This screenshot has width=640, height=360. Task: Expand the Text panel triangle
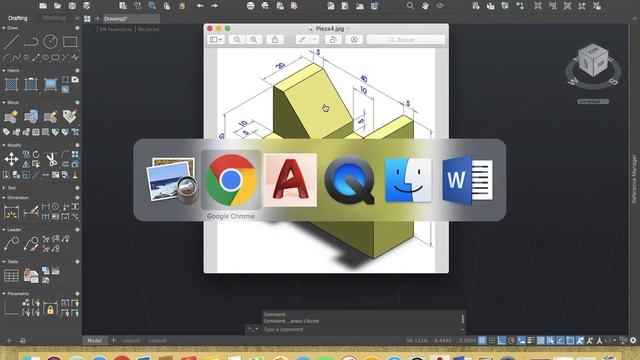click(x=4, y=188)
